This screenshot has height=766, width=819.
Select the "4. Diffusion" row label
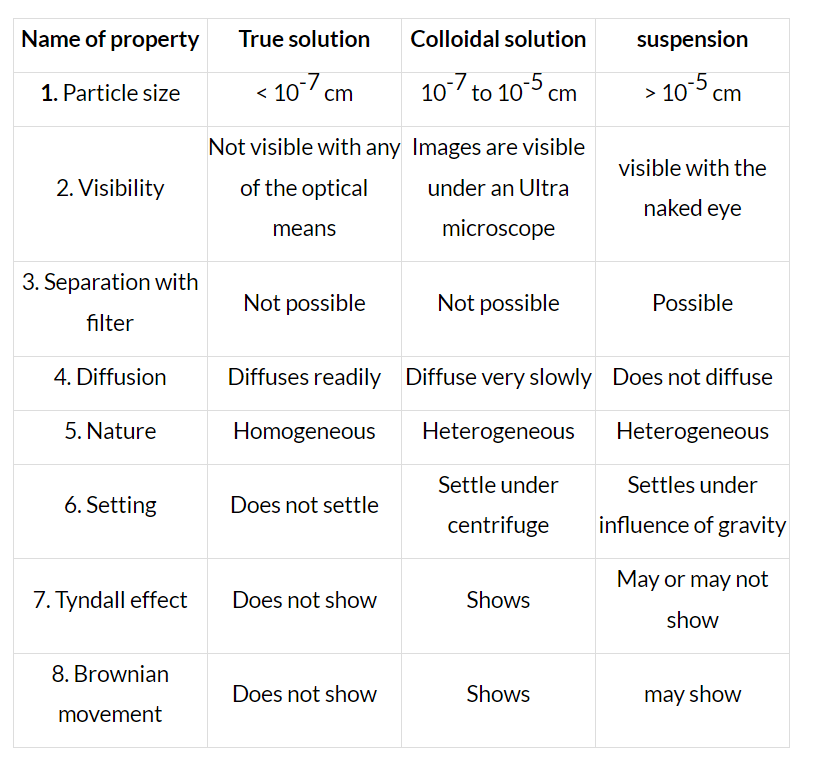click(110, 377)
